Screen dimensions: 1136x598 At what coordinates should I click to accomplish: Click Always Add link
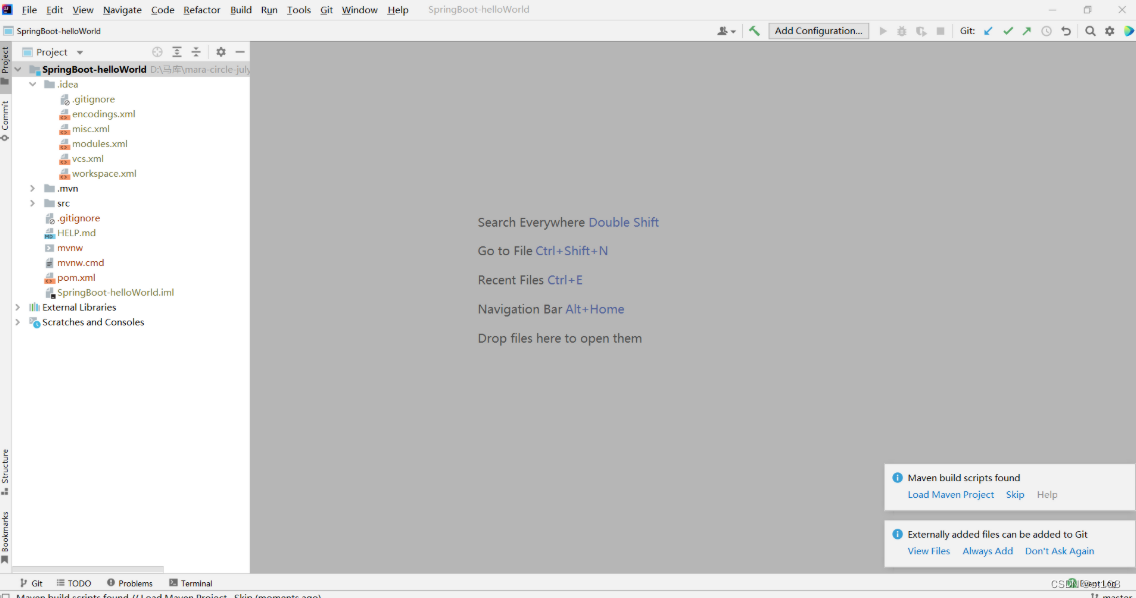pyautogui.click(x=987, y=551)
